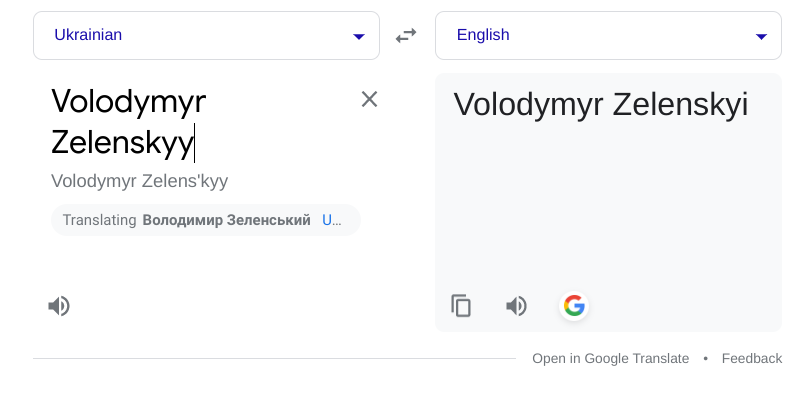Search the translation with Google icon
This screenshot has width=797, height=395.
[x=574, y=306]
